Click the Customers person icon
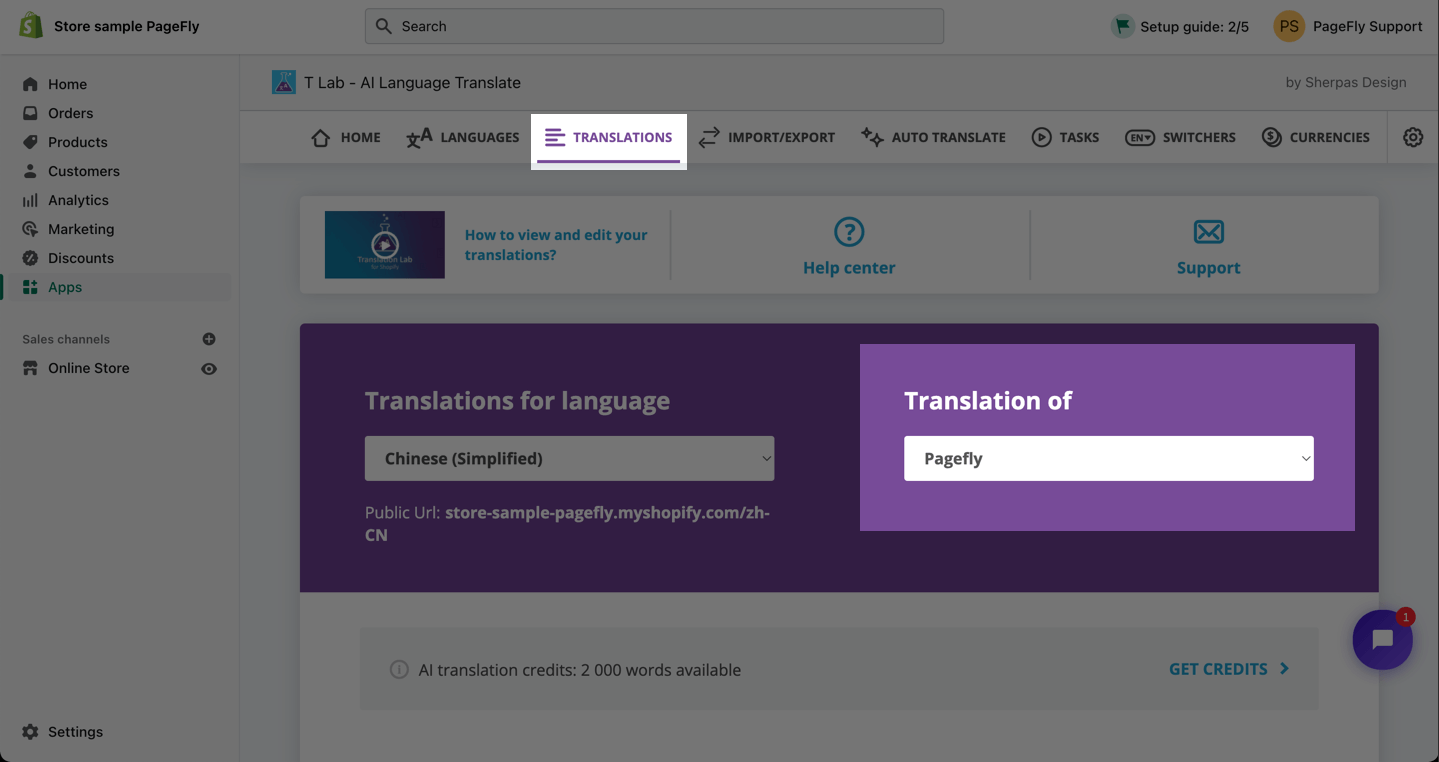This screenshot has width=1439, height=762. pyautogui.click(x=30, y=171)
